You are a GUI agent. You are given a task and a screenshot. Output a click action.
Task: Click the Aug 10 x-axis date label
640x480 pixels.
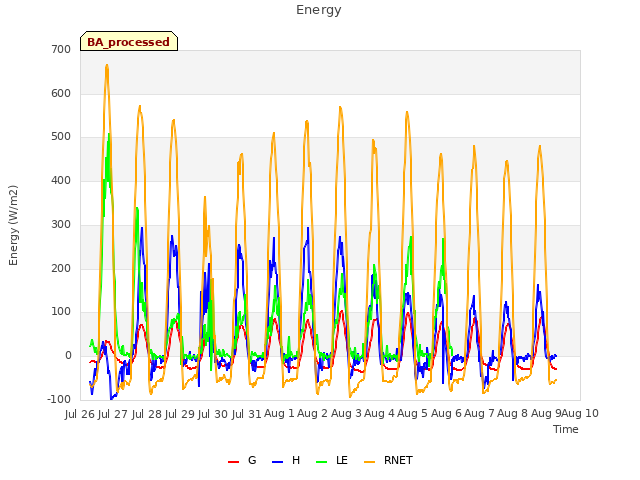click(580, 413)
